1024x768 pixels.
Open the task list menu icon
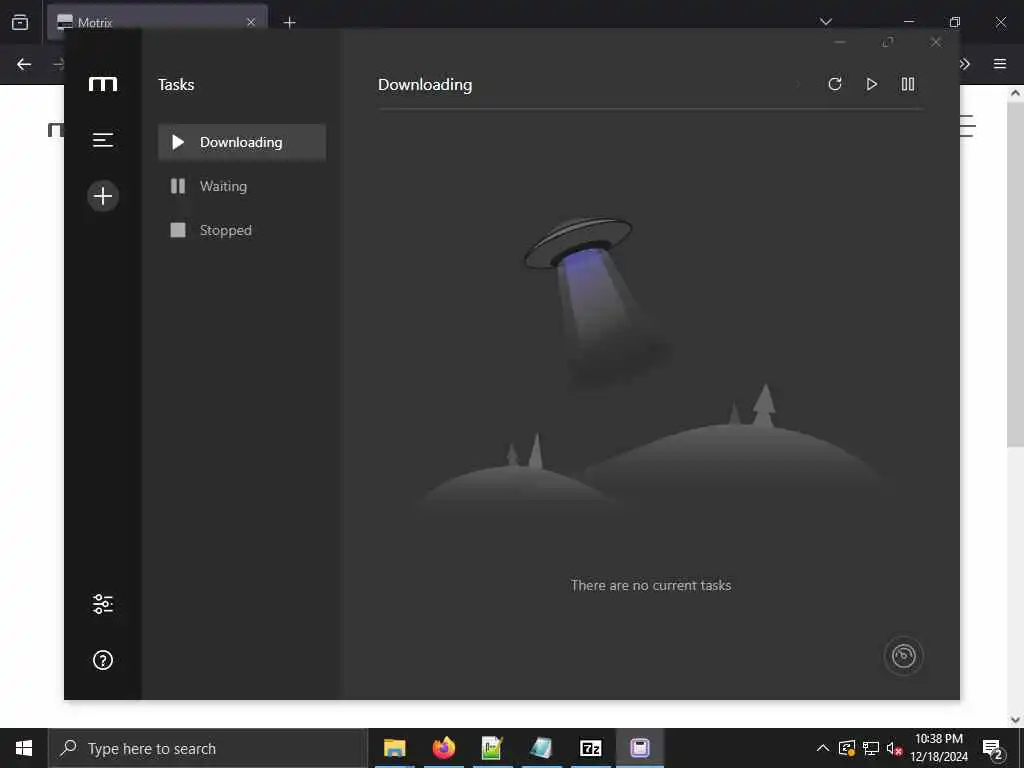pos(103,140)
